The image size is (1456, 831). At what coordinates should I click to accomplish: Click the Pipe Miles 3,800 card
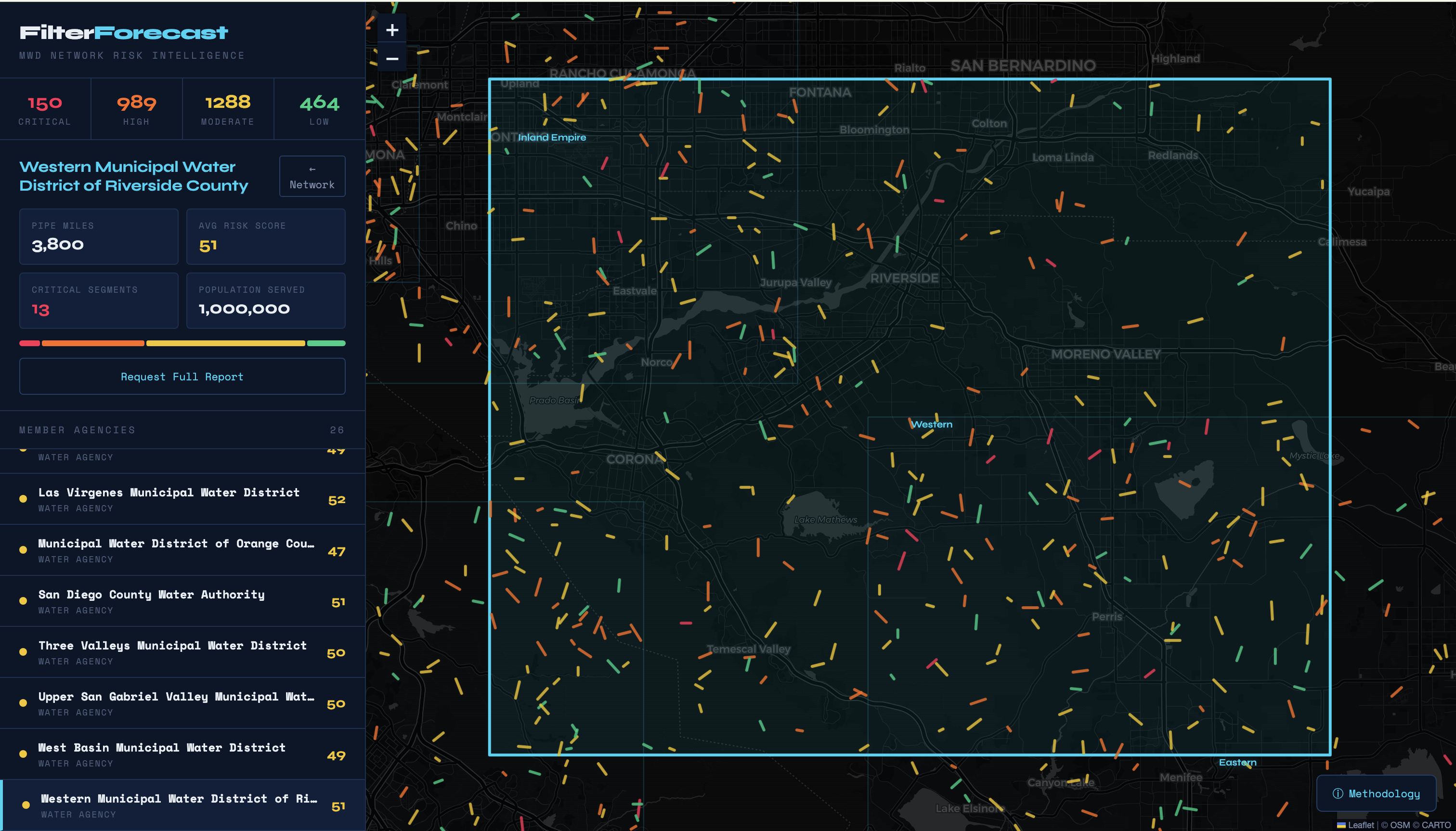coord(99,236)
